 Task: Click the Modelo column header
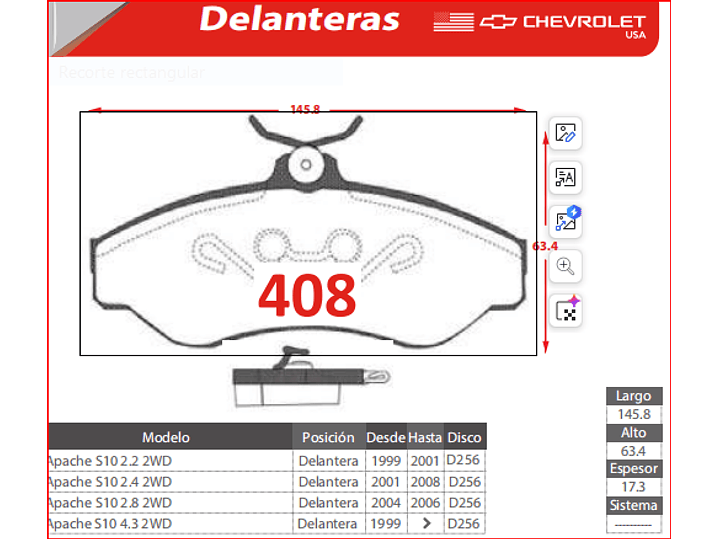(x=166, y=437)
